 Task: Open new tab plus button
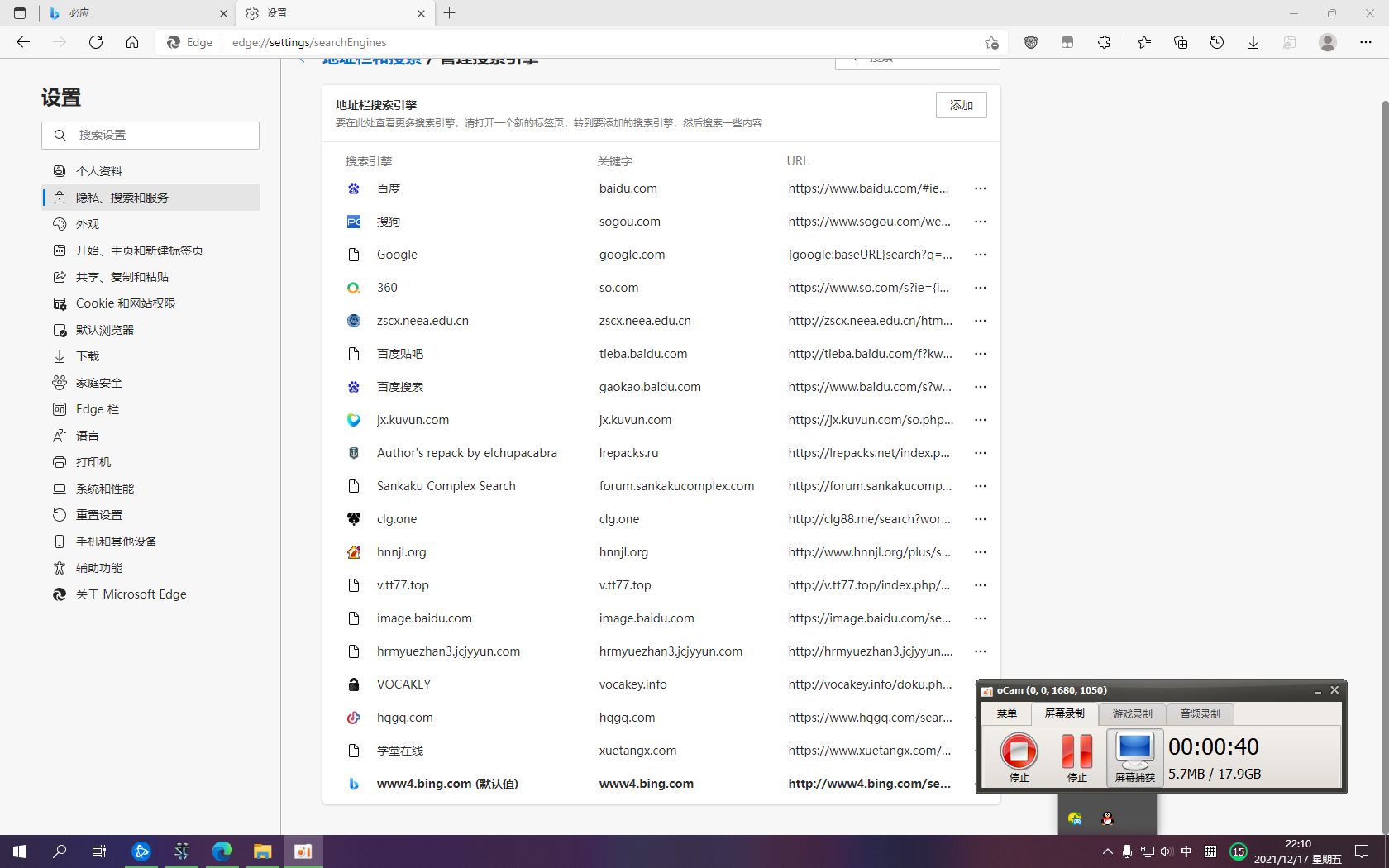click(x=450, y=13)
